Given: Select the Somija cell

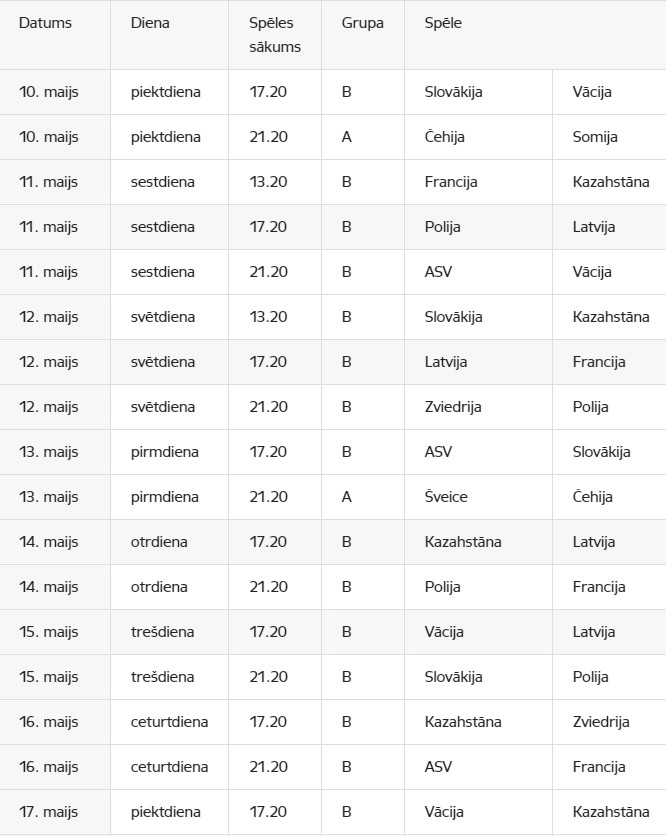Looking at the screenshot, I should tap(595, 137).
